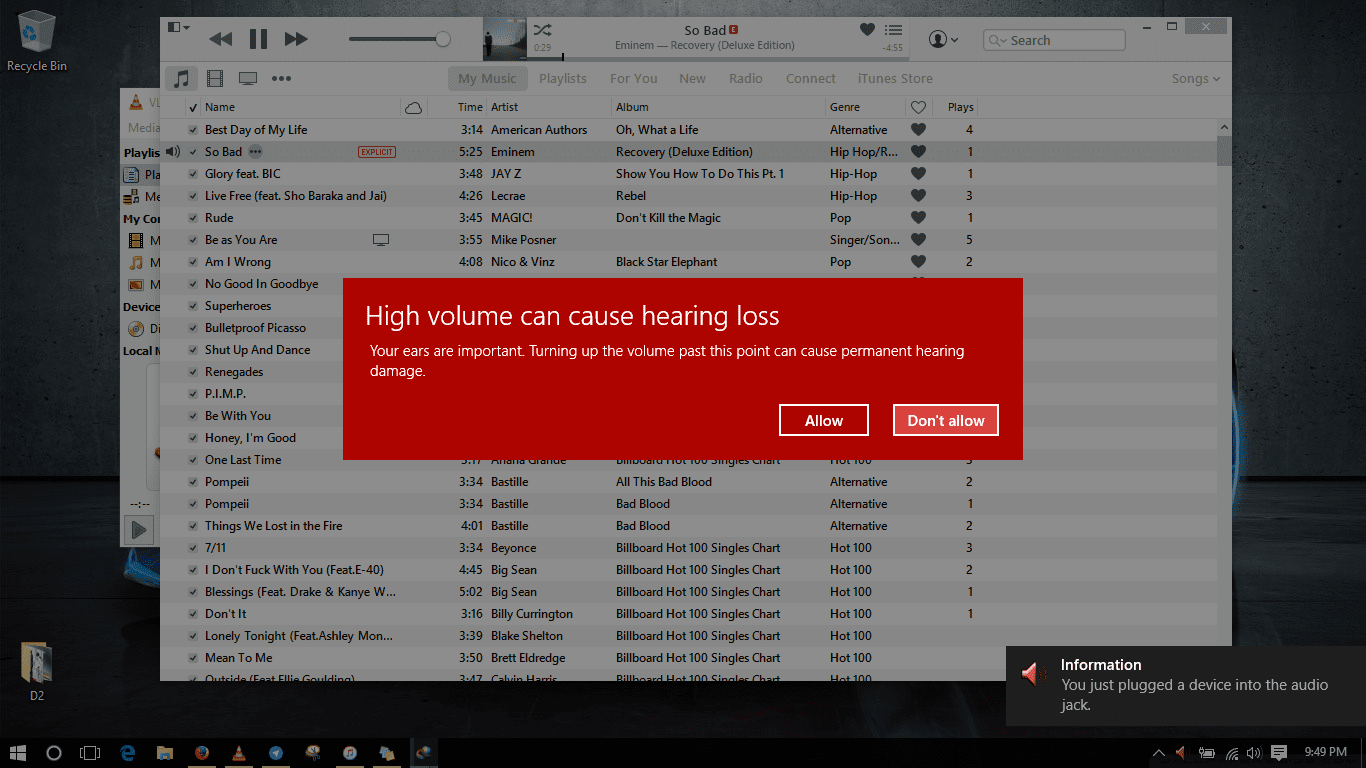Open the account dropdown menu
This screenshot has width=1366, height=768.
(943, 39)
